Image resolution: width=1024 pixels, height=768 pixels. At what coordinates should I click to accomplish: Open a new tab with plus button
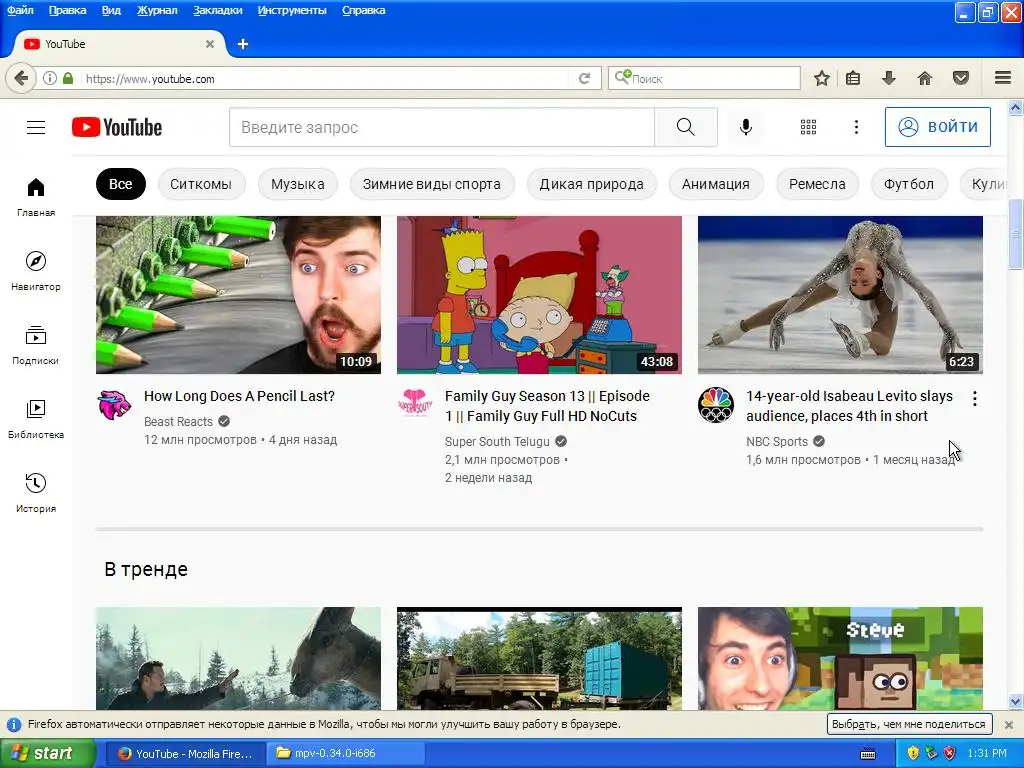tap(243, 44)
